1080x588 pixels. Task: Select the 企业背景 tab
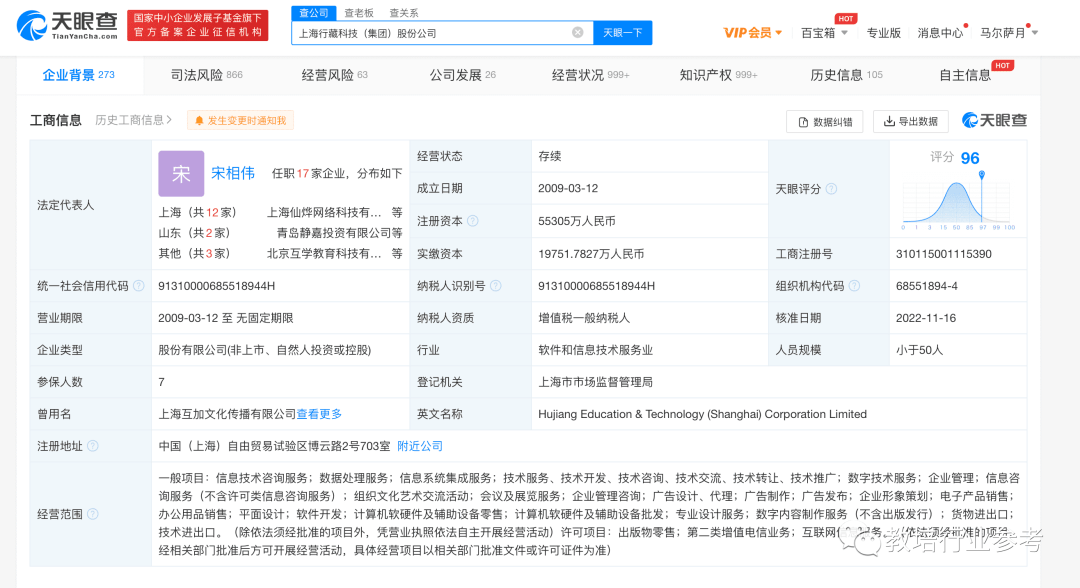click(78, 75)
